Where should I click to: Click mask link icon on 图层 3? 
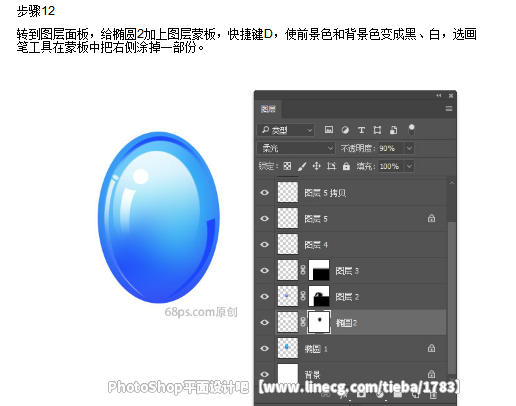point(303,270)
